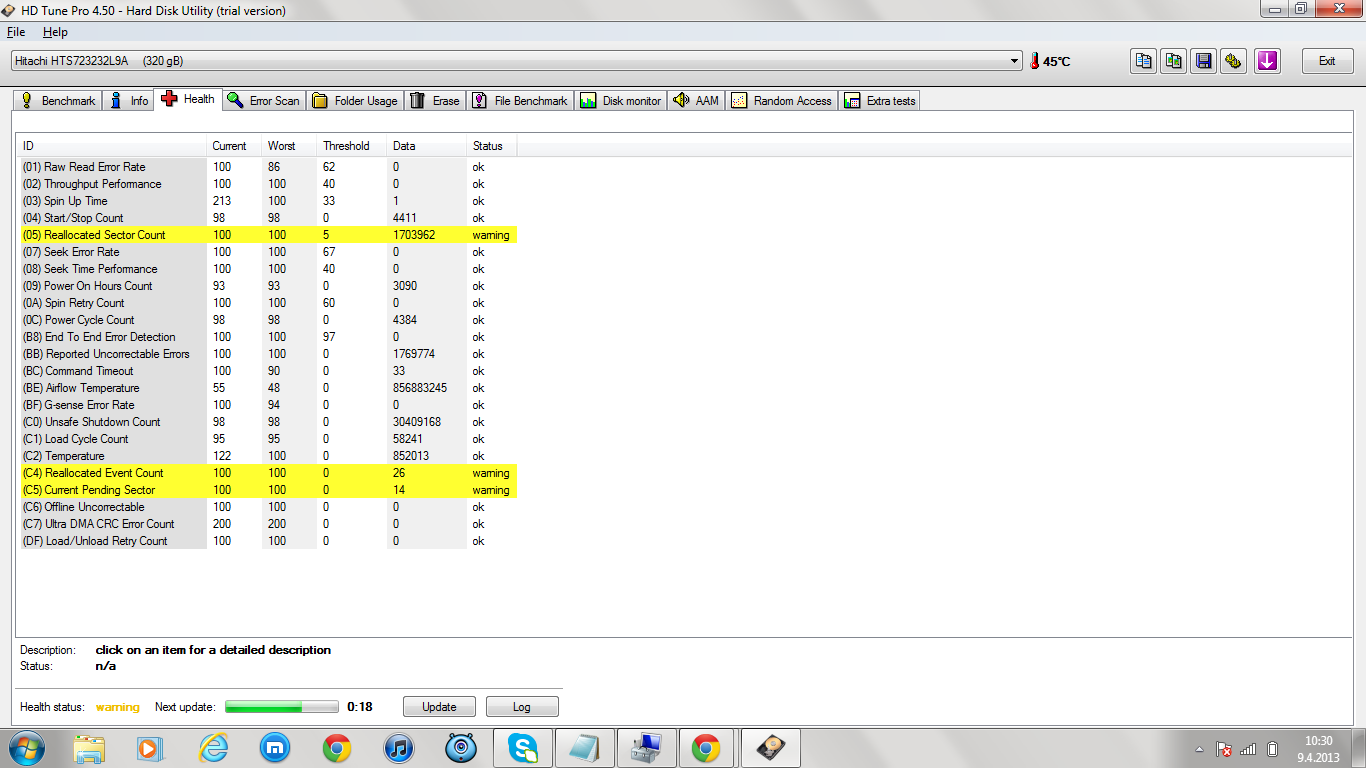Select the Current Pending Sector row
This screenshot has width=1366, height=768.
(268, 490)
